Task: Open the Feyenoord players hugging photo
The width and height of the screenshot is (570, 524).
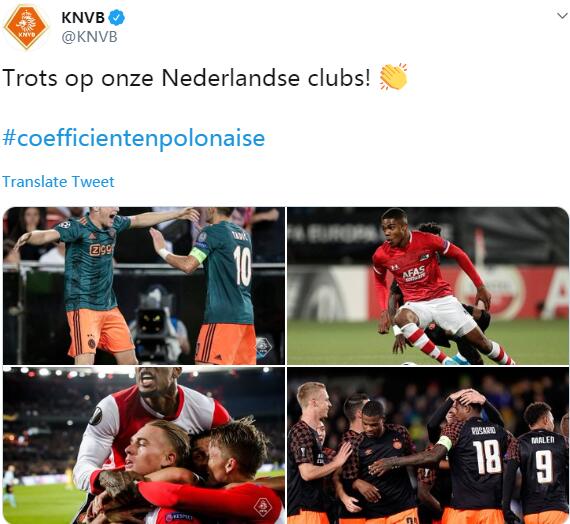Action: [x=144, y=445]
